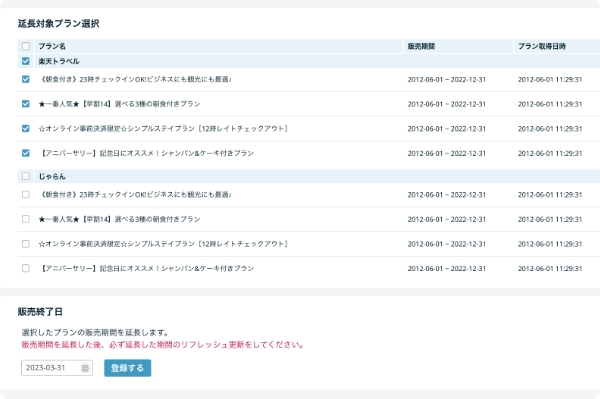Uncheck ☆オンライン事前決済限定☆ plan under 楽天トラベル
The height and width of the screenshot is (399, 600).
(x=26, y=129)
